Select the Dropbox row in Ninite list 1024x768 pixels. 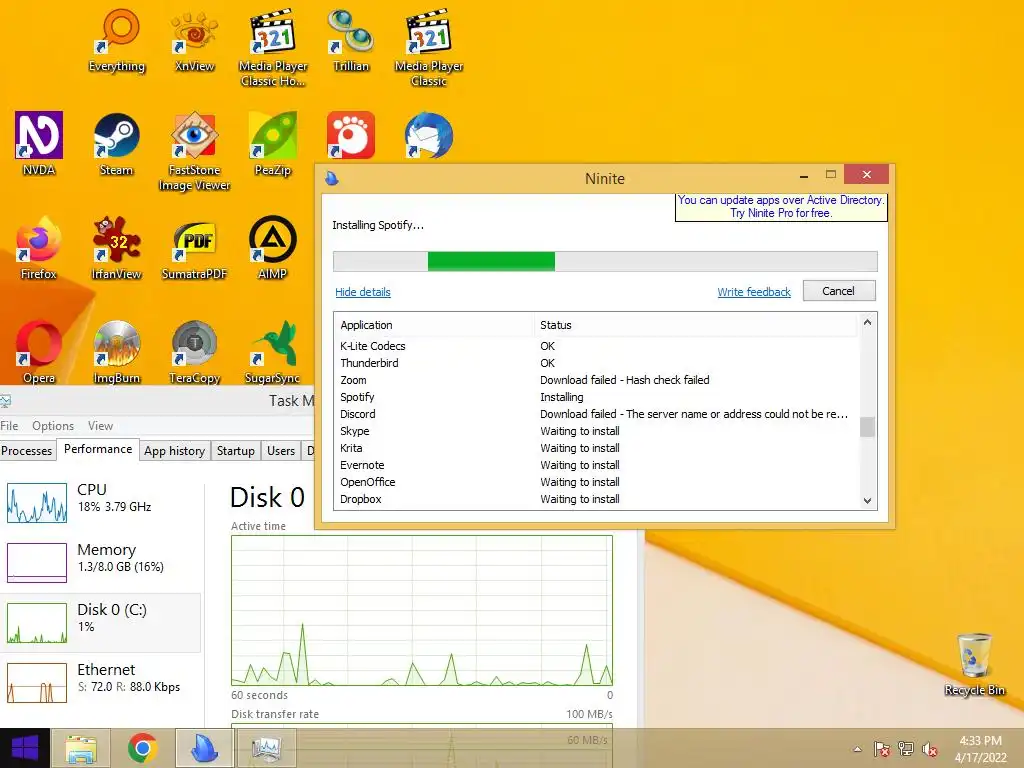point(598,499)
